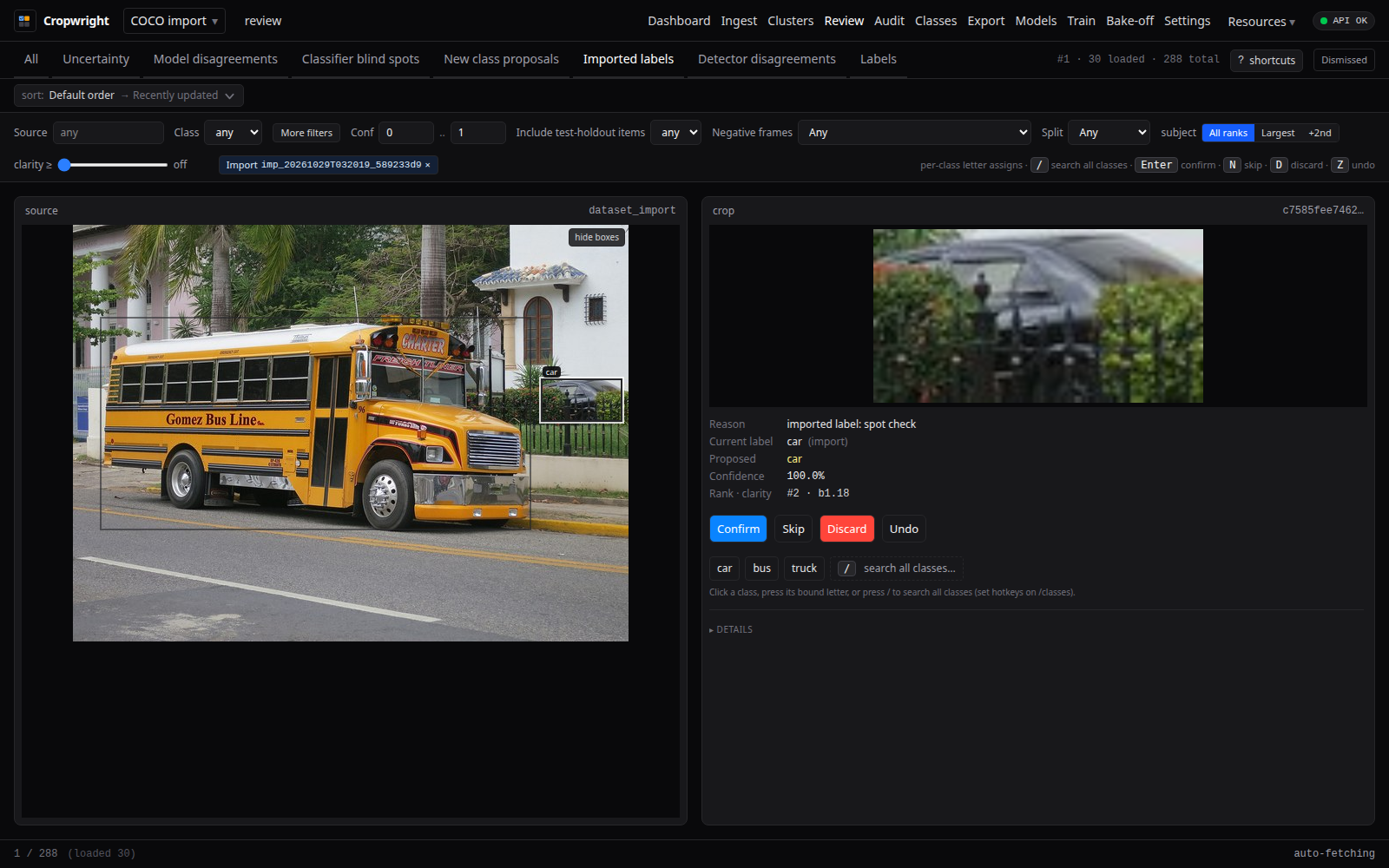The width and height of the screenshot is (1389, 868).
Task: Switch to the Model disagreements tab
Action: point(215,59)
